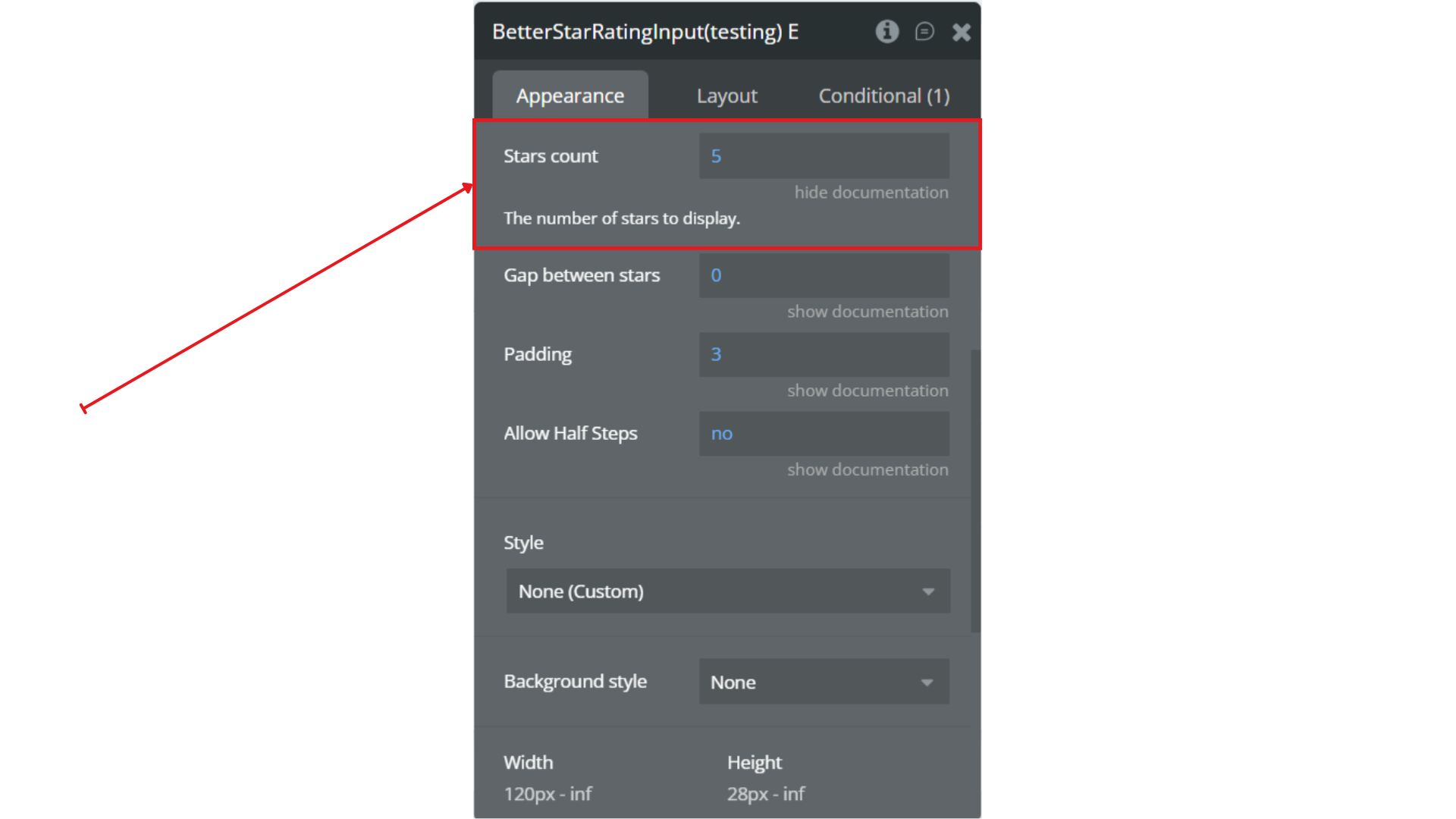The image size is (1456, 819).
Task: Show documentation for Allow Half Steps
Action: tap(867, 470)
